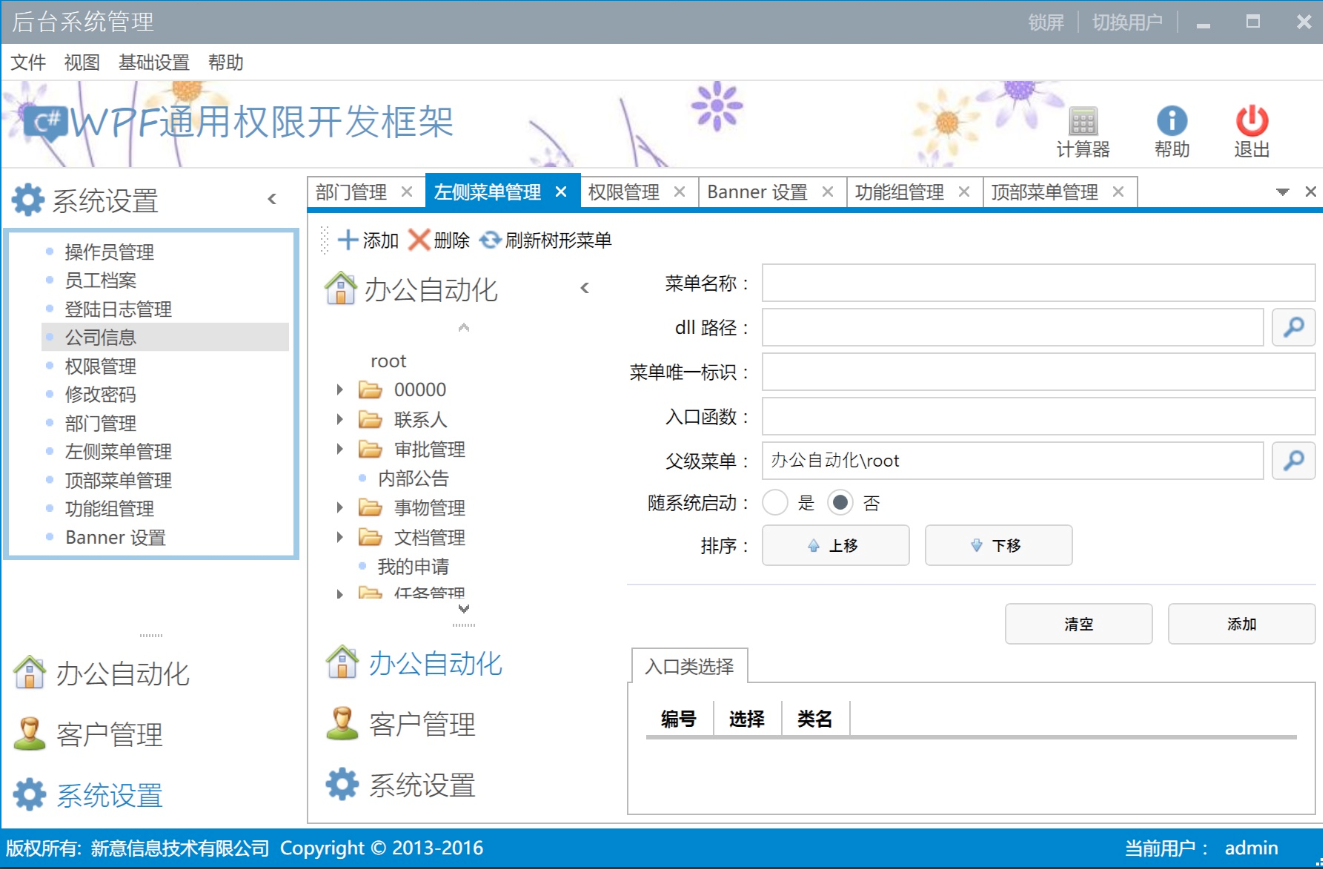1323x869 pixels.
Task: Expand the 00000 tree node arrow
Action: point(340,390)
